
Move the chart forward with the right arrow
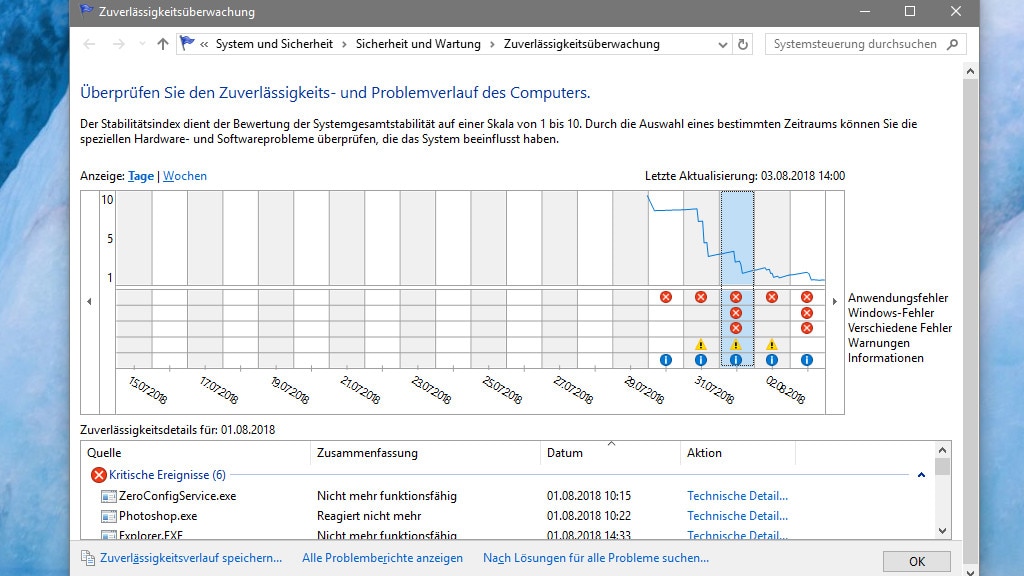coord(835,302)
